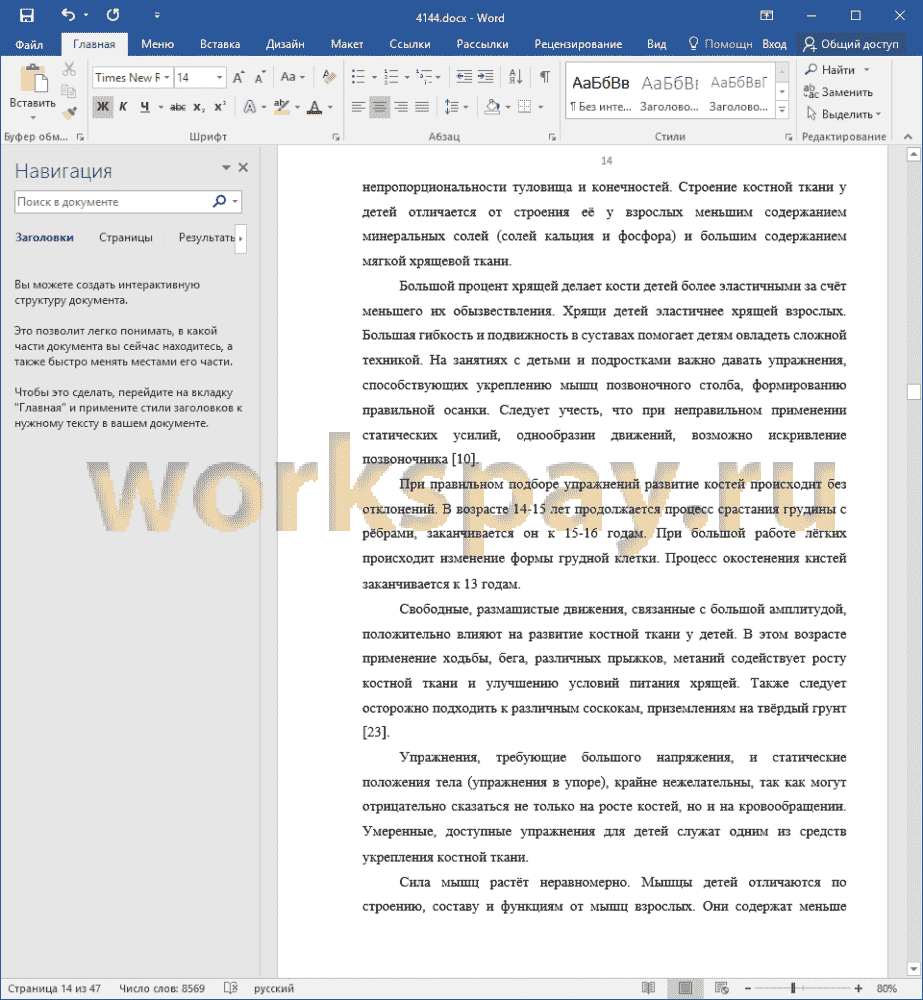Screen dimensions: 923x1000
Task: Search the document with the magnifier icon
Action: click(x=219, y=202)
